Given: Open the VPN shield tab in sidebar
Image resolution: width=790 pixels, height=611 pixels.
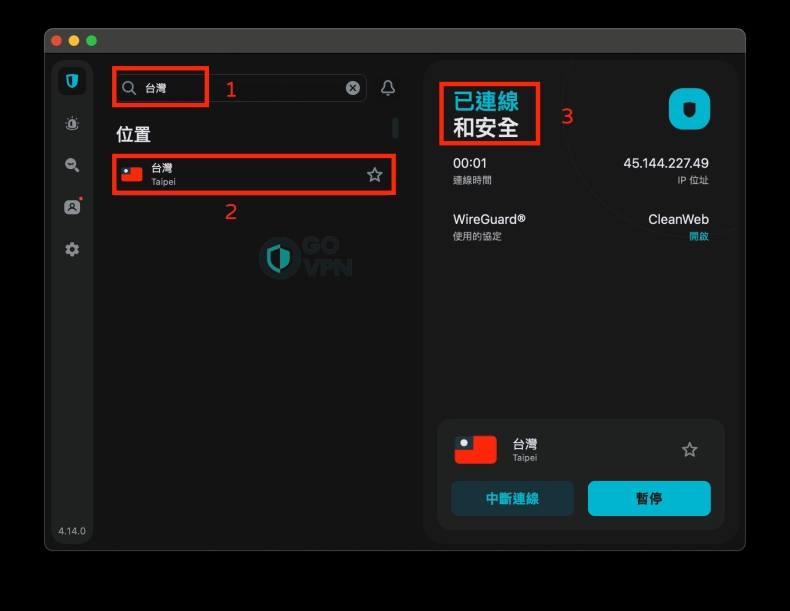Looking at the screenshot, I should (x=72, y=81).
